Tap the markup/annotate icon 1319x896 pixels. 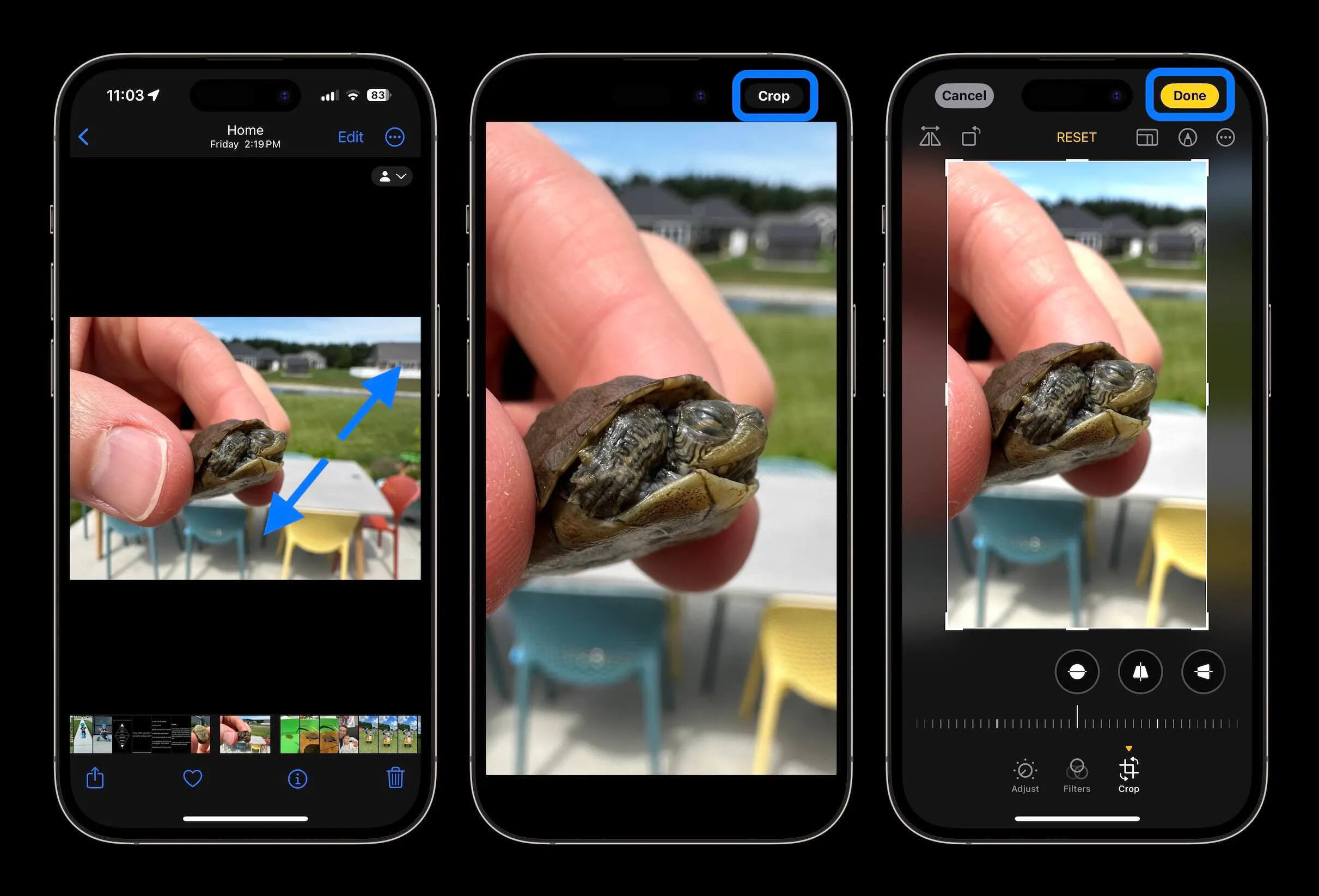[1187, 137]
